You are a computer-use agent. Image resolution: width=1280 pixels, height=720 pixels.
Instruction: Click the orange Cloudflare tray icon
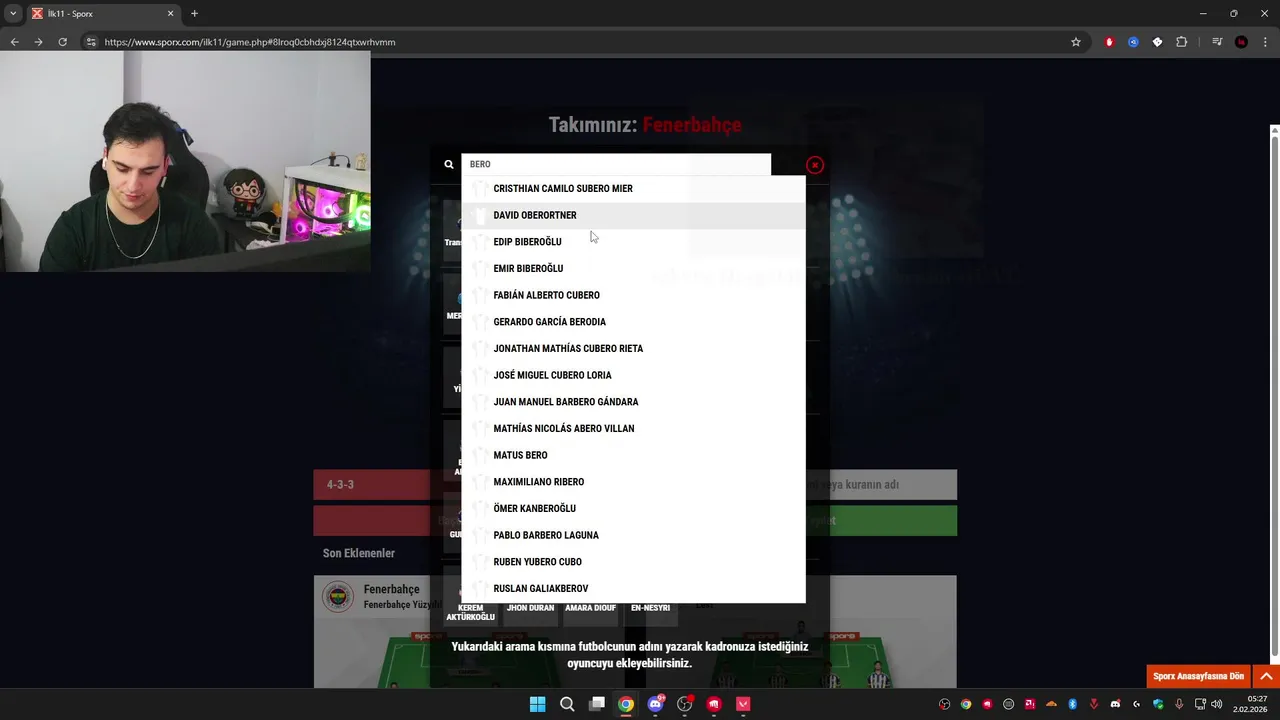(1051, 704)
